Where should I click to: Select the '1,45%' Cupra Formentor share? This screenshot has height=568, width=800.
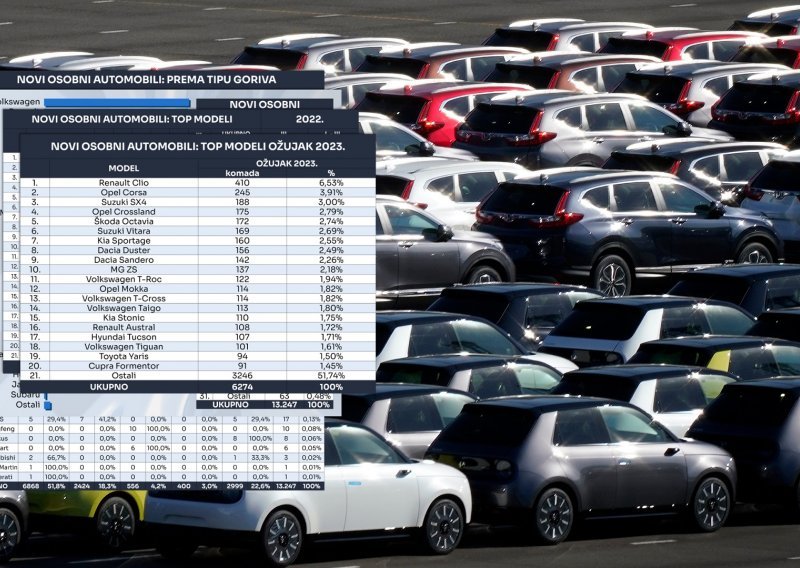pyautogui.click(x=331, y=366)
